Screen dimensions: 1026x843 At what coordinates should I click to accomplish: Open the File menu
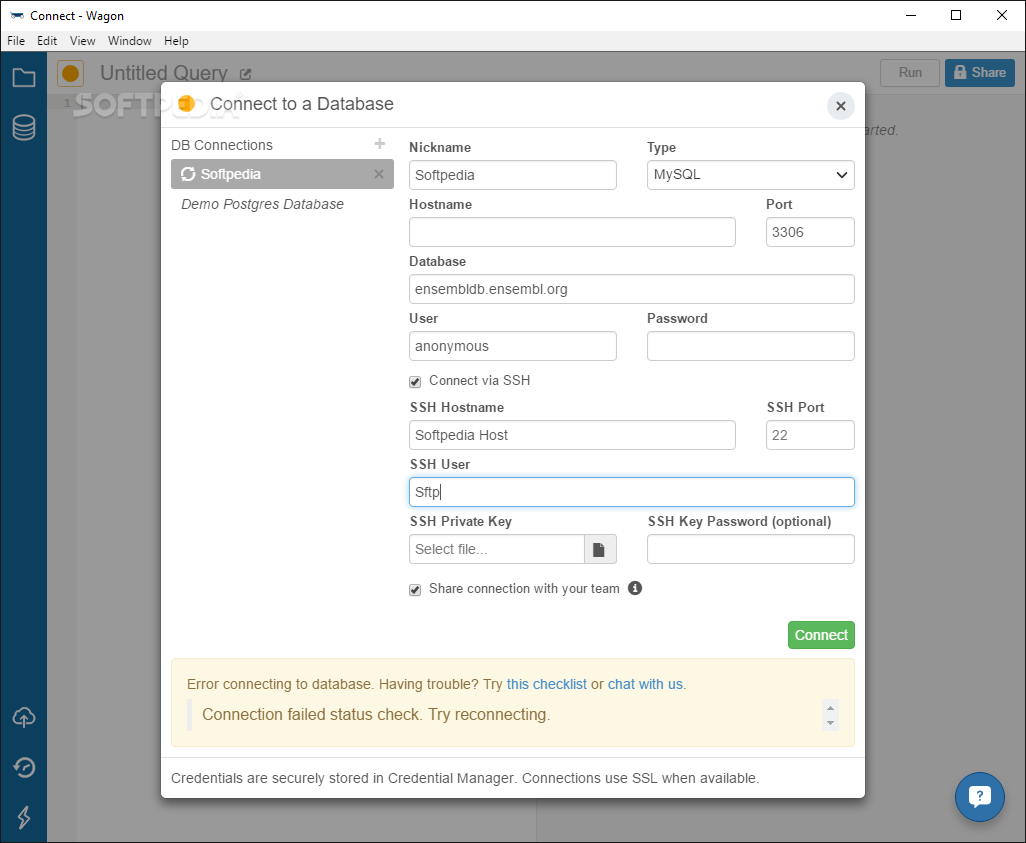coord(16,41)
